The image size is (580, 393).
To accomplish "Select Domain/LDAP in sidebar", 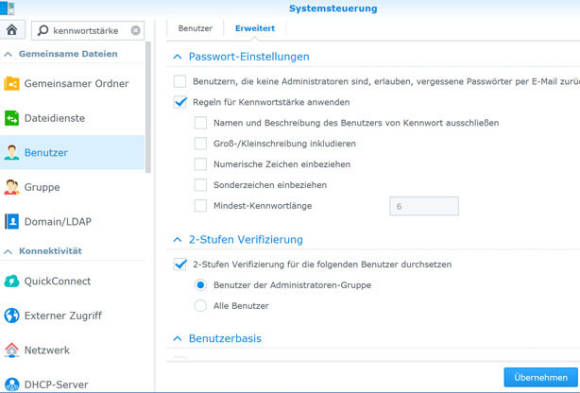I will (x=72, y=221).
